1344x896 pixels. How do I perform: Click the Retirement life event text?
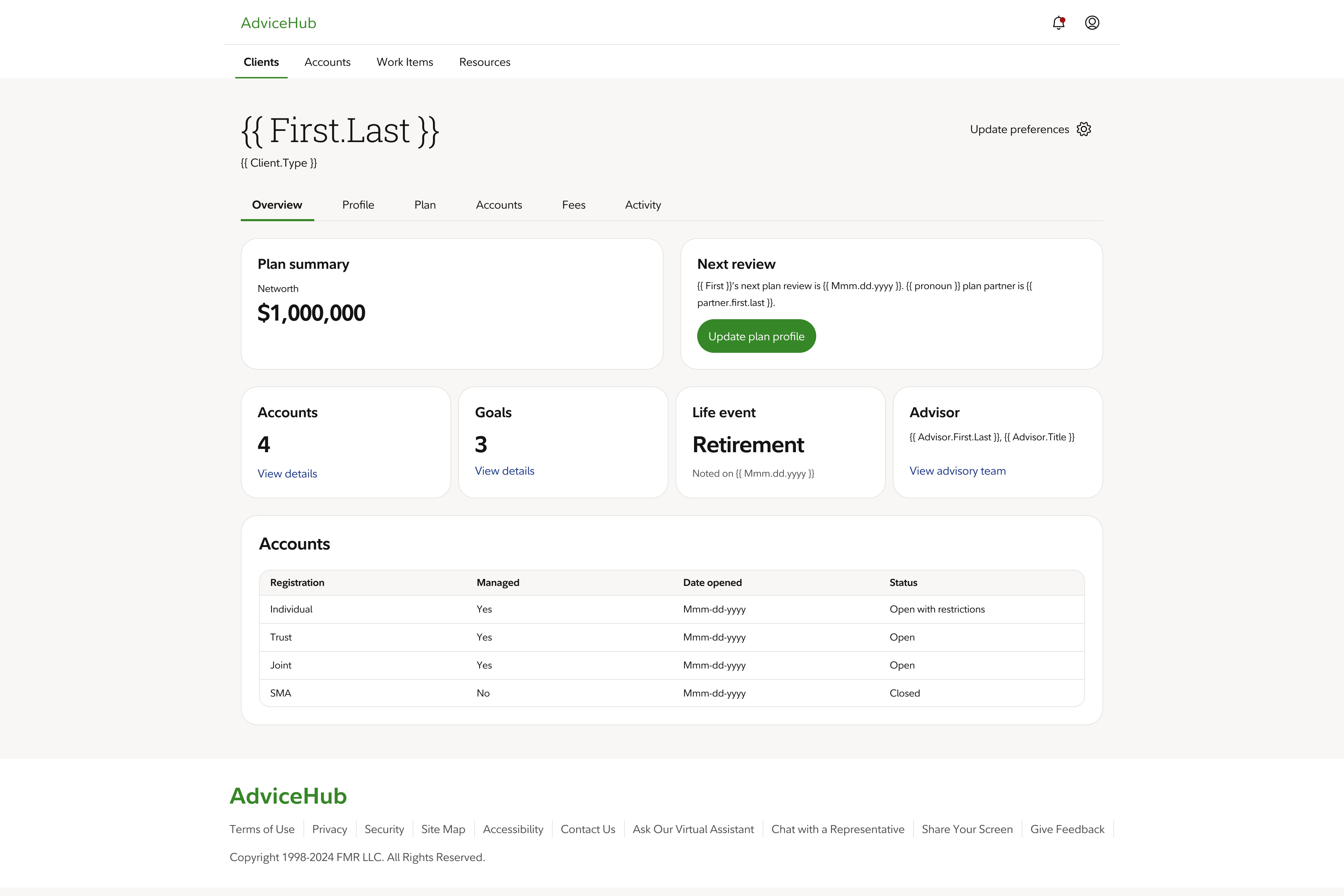click(x=748, y=444)
